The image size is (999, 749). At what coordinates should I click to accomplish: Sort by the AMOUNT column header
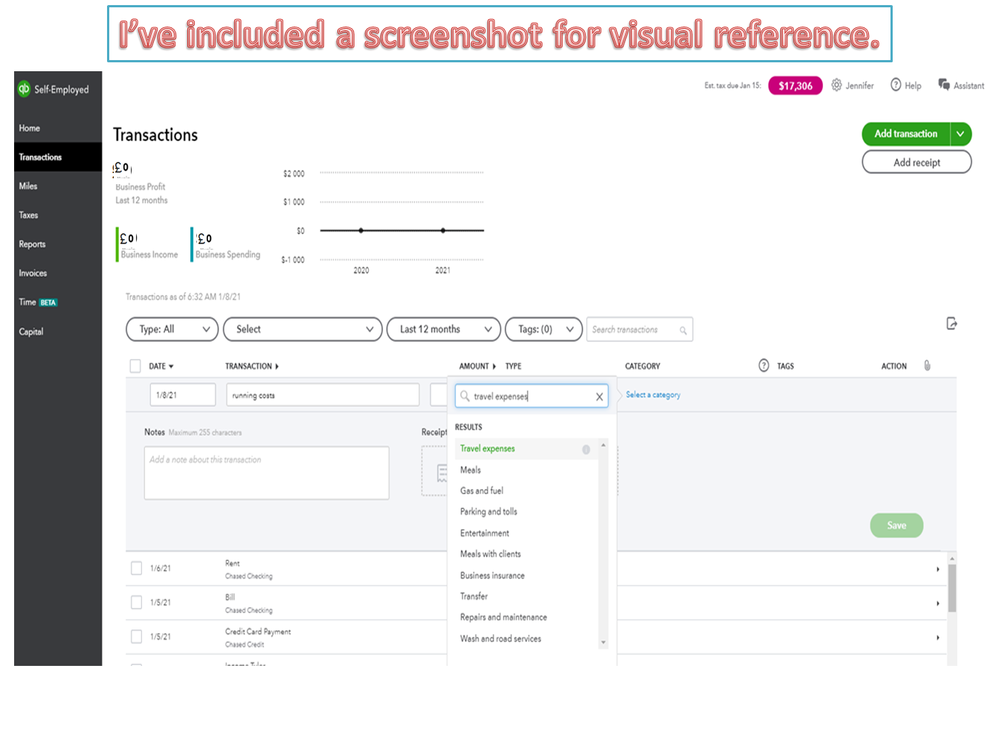477,366
